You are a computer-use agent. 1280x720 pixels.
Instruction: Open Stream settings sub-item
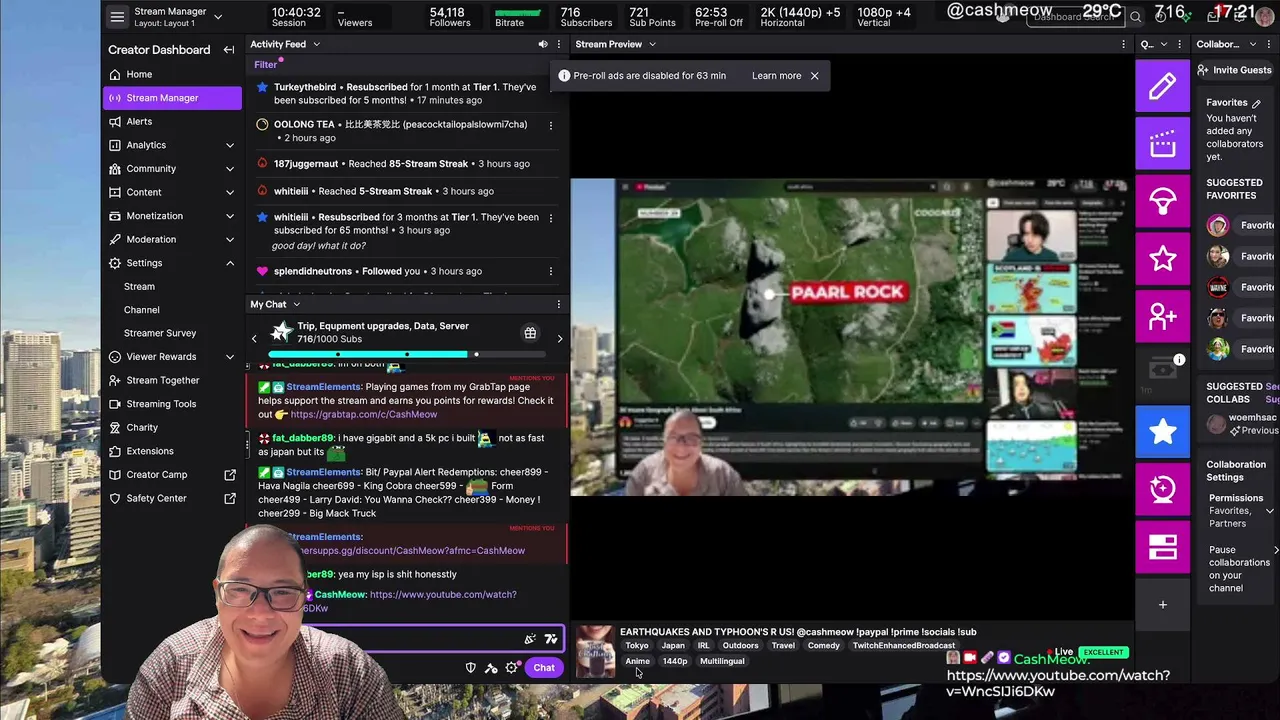[139, 286]
